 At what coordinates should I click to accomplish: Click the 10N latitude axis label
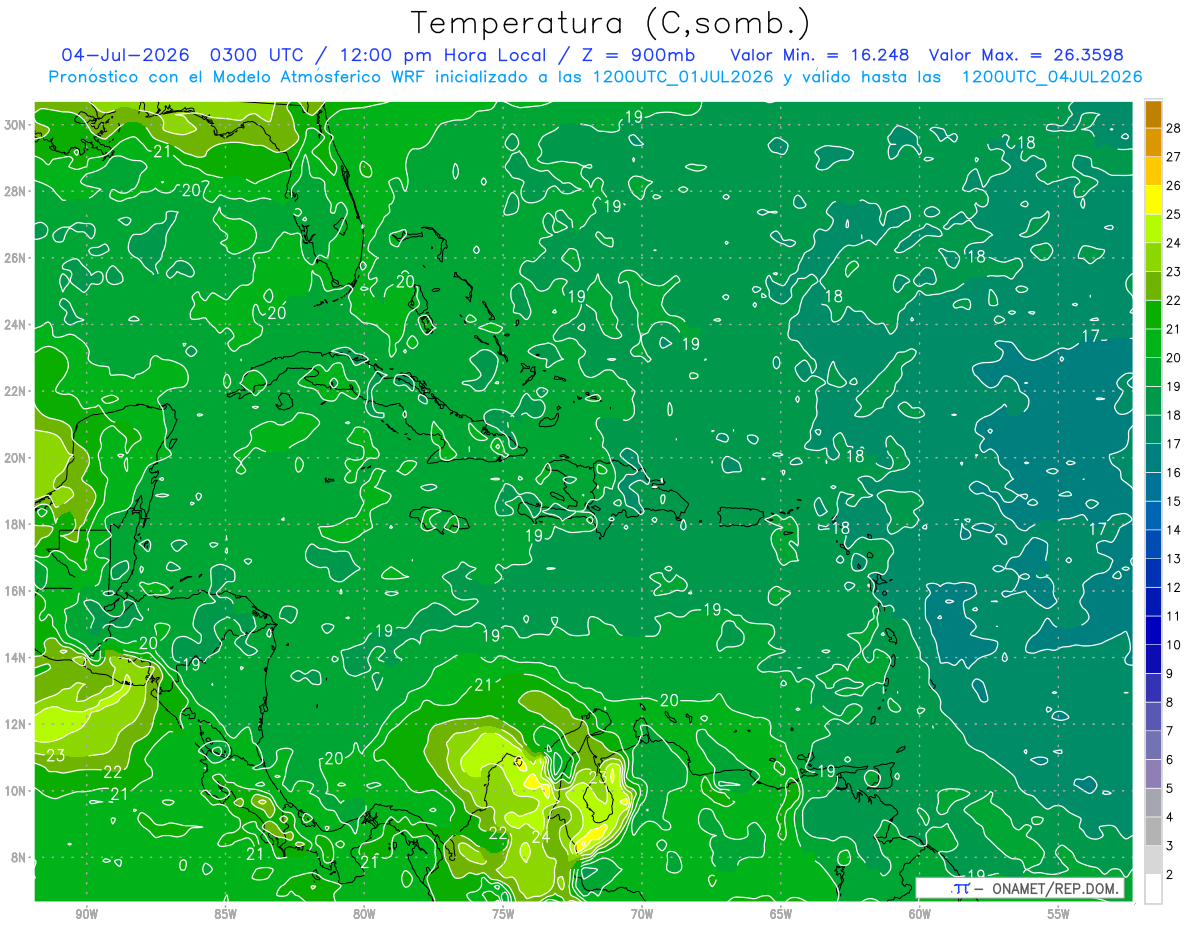(x=16, y=791)
